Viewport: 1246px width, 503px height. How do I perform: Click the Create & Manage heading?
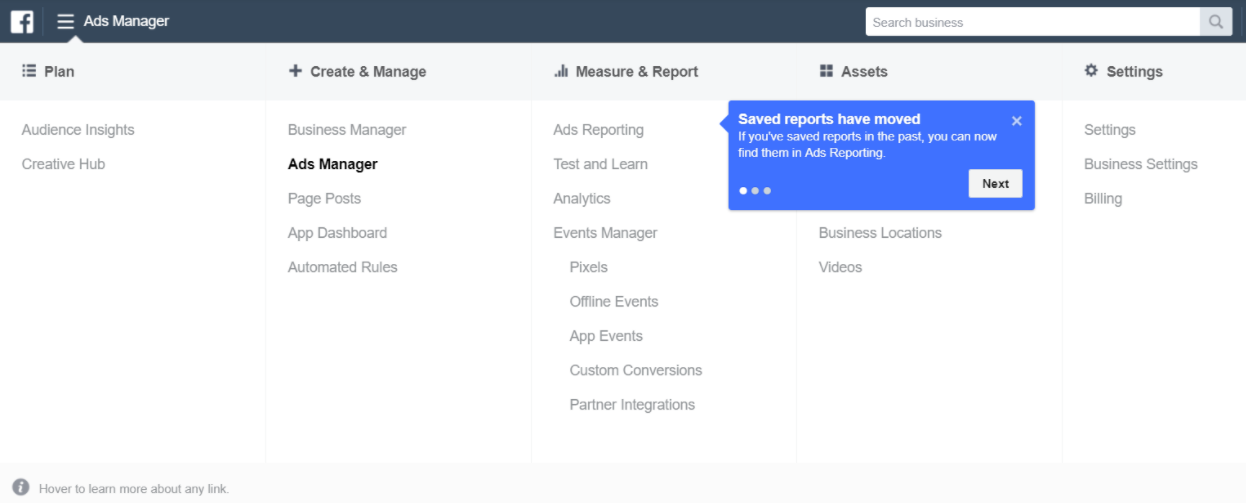(368, 72)
